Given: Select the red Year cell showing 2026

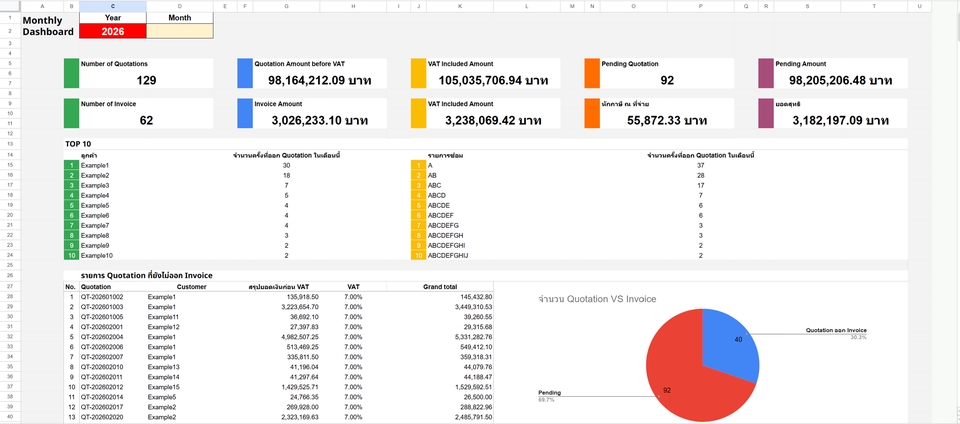Looking at the screenshot, I should [113, 31].
